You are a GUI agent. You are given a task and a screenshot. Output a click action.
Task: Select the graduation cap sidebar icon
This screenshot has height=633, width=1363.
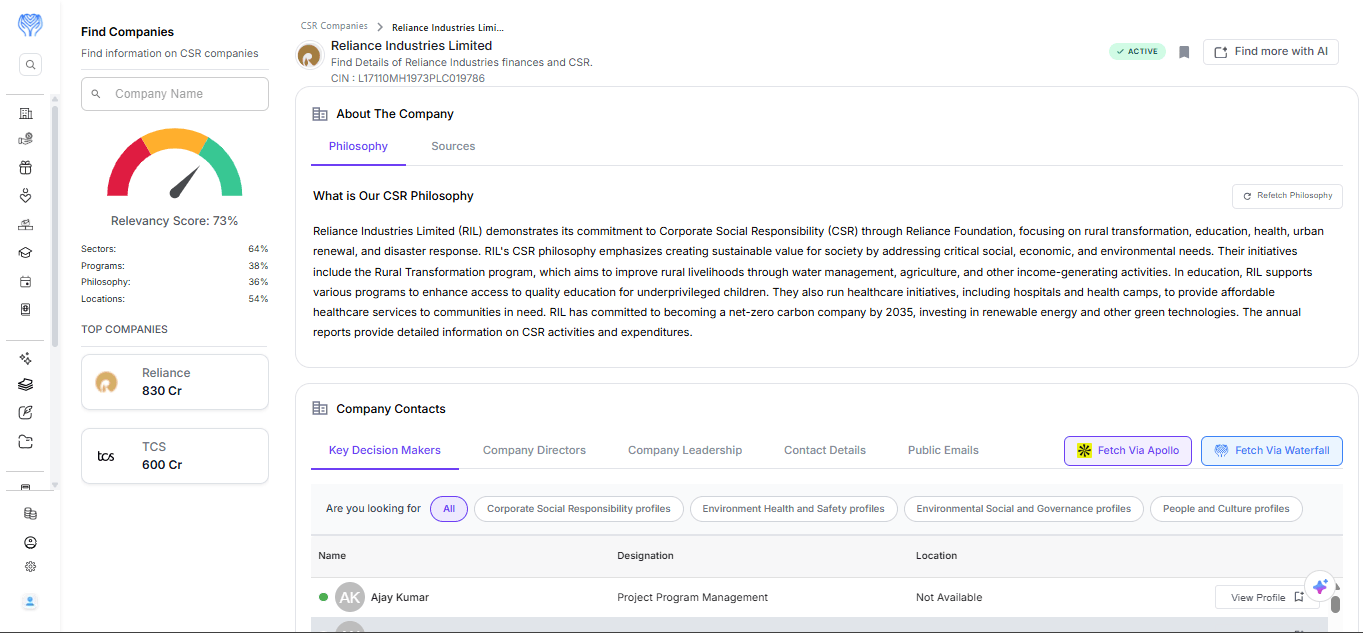(x=26, y=253)
